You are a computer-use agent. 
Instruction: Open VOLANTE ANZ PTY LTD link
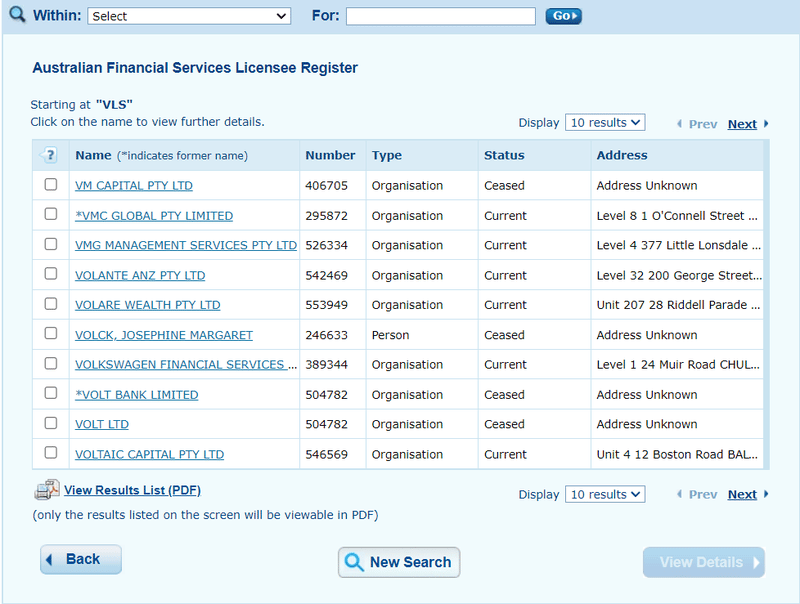tap(140, 275)
